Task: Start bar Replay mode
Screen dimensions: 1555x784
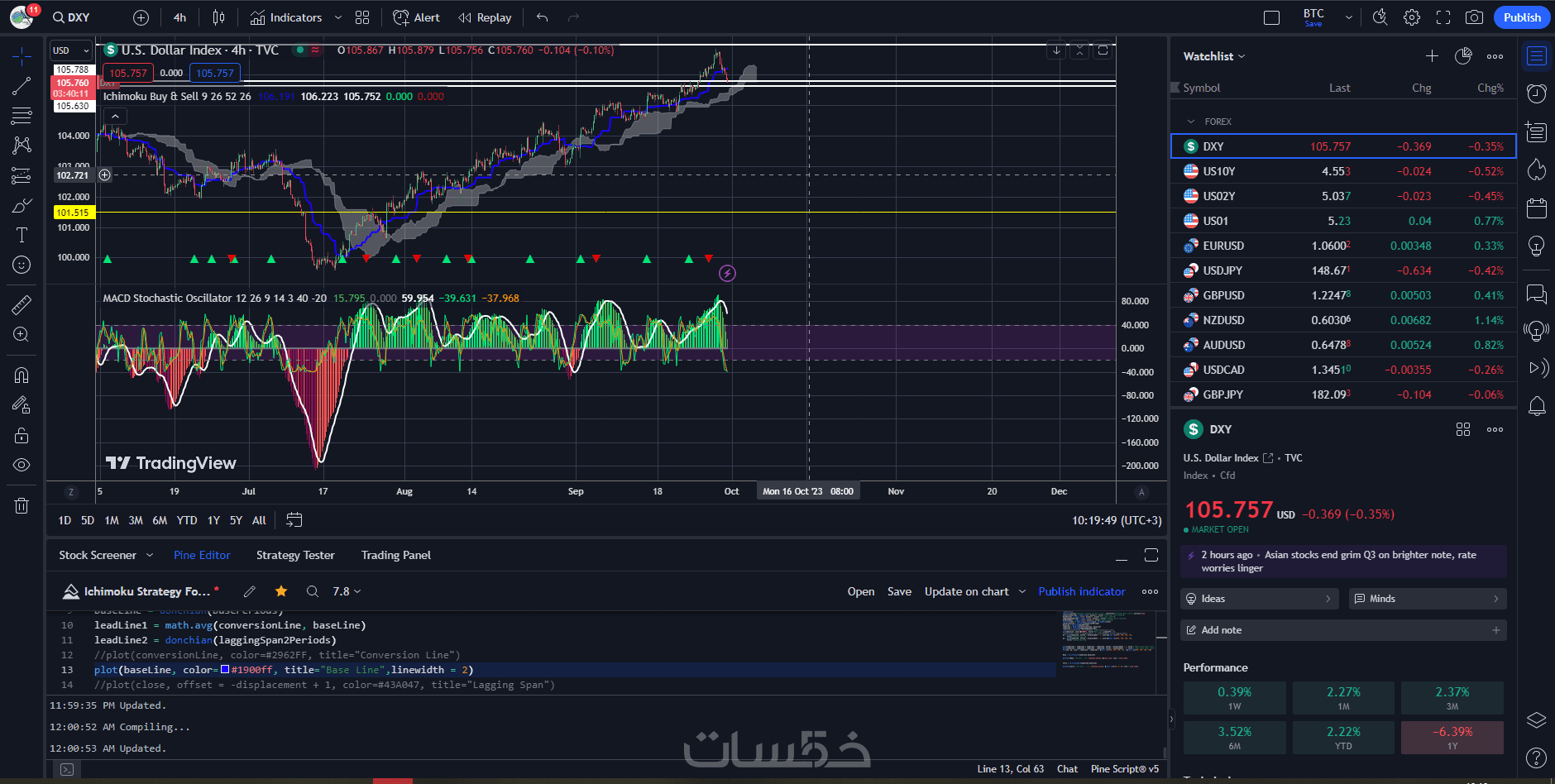Action: click(x=485, y=17)
